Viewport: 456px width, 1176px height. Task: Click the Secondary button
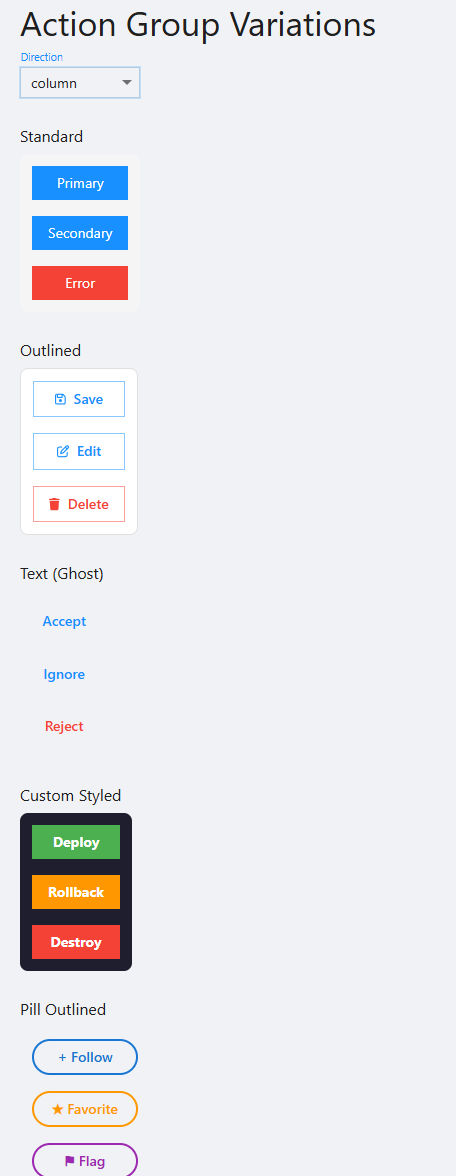pyautogui.click(x=80, y=233)
